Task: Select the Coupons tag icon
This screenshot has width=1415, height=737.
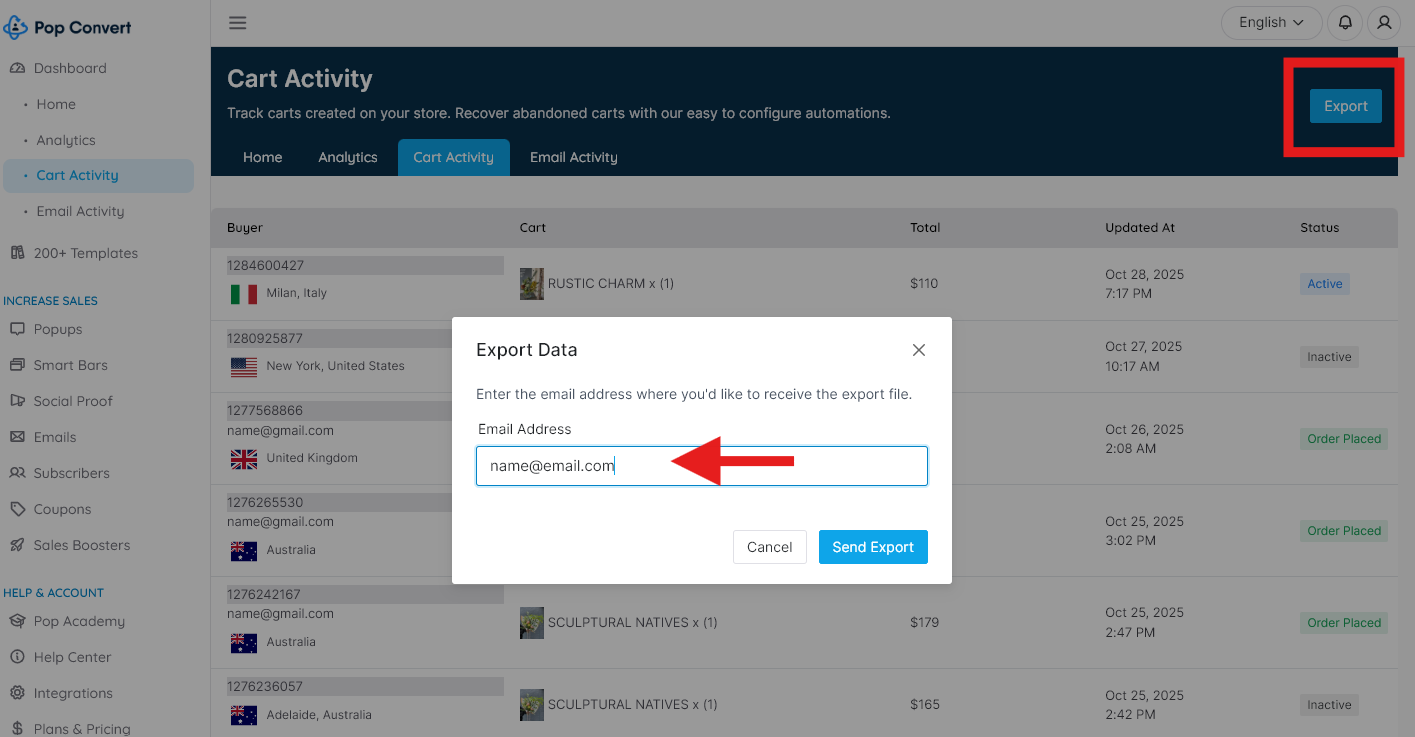Action: coord(17,509)
